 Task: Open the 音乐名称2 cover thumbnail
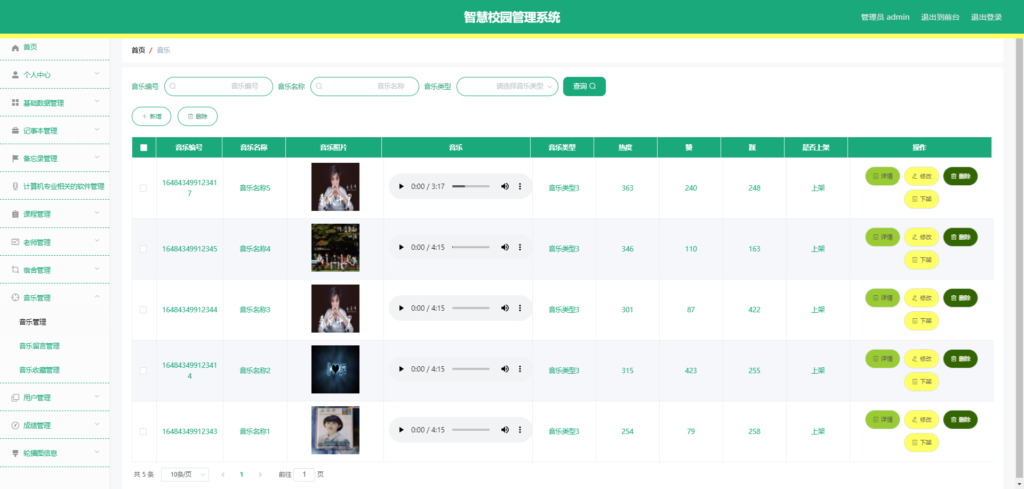coord(335,370)
